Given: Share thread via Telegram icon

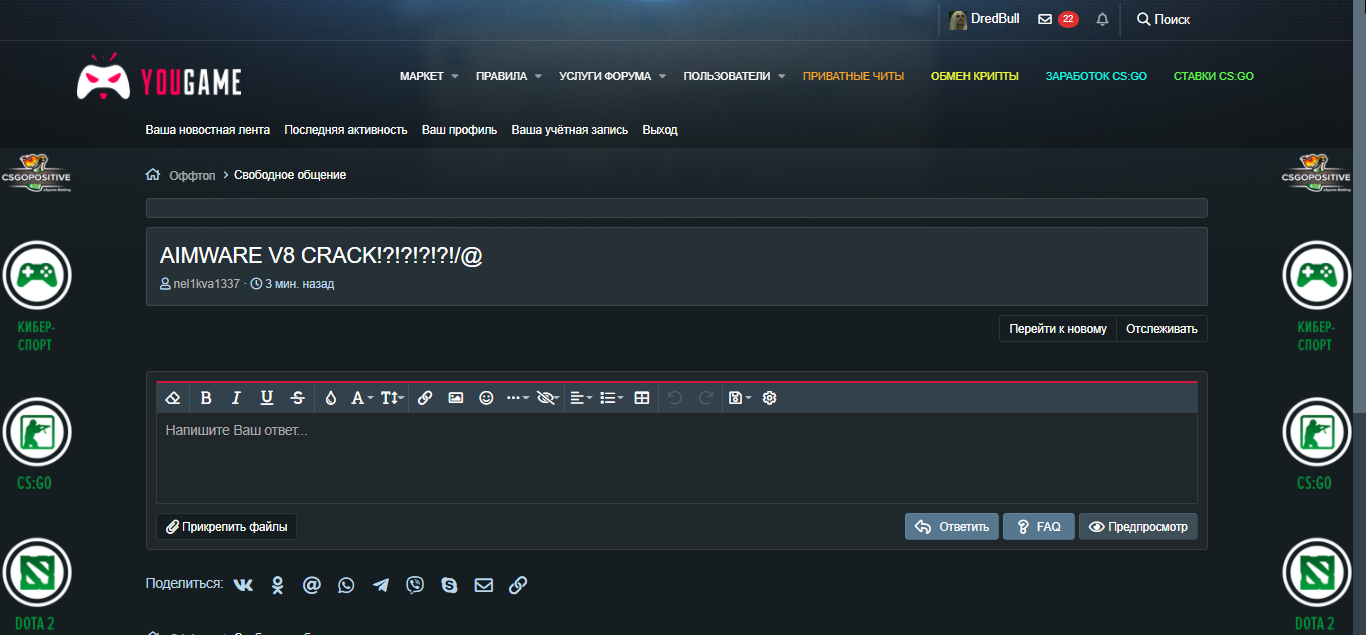Looking at the screenshot, I should pyautogui.click(x=380, y=585).
